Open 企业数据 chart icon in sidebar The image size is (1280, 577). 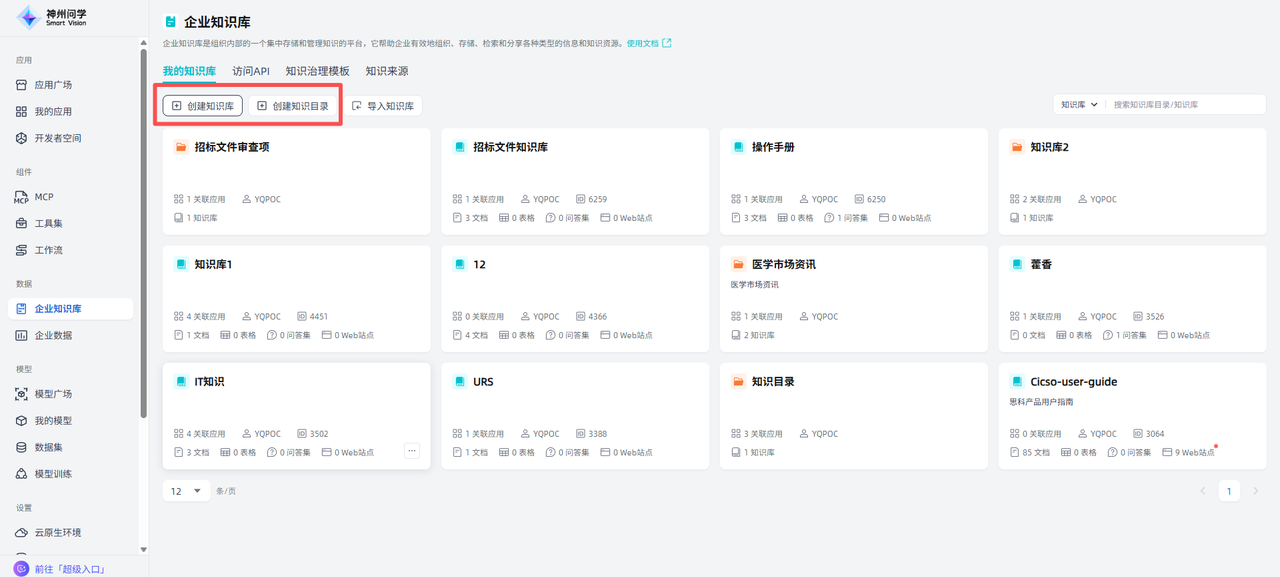(x=21, y=336)
